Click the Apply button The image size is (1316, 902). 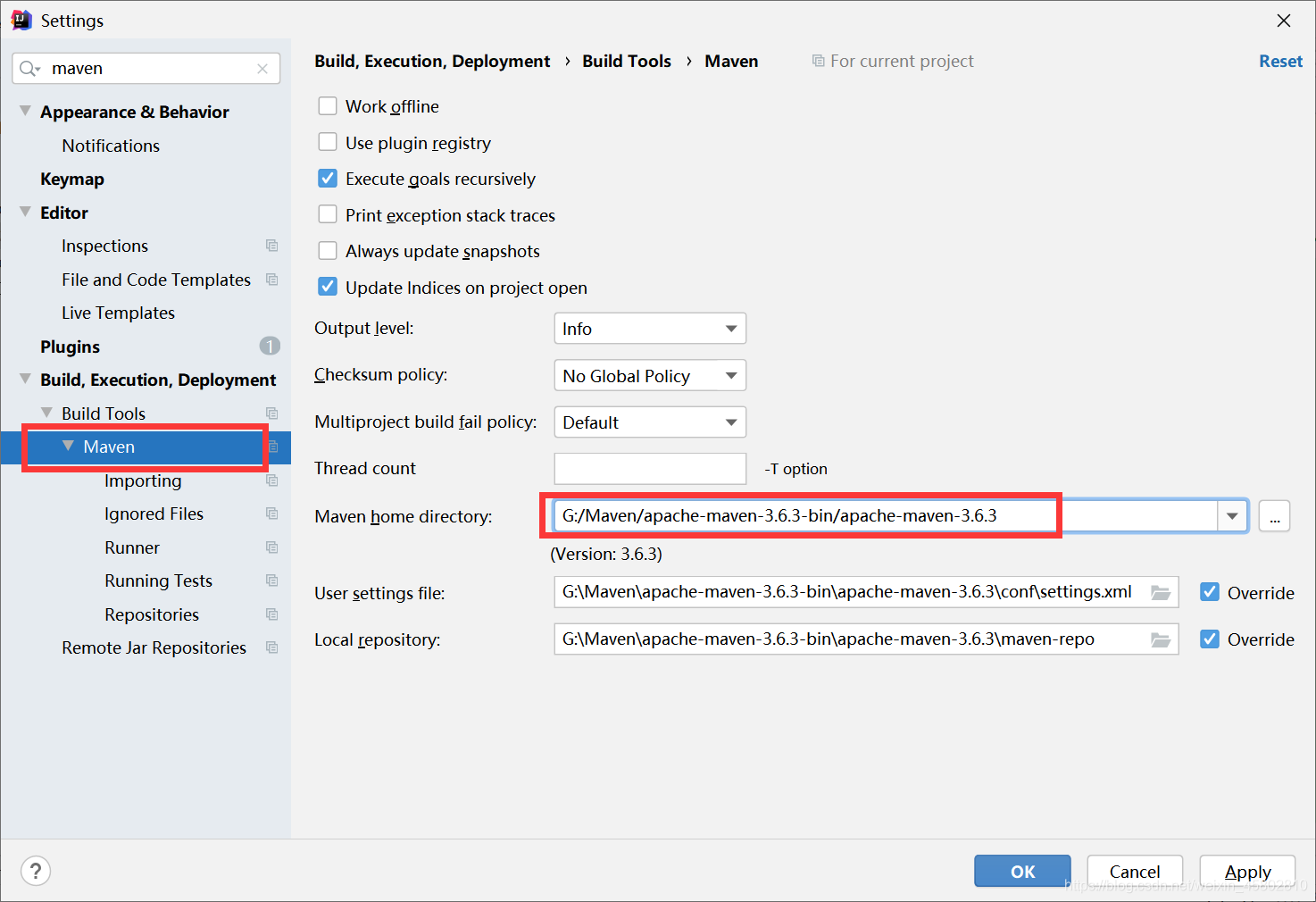(1247, 871)
